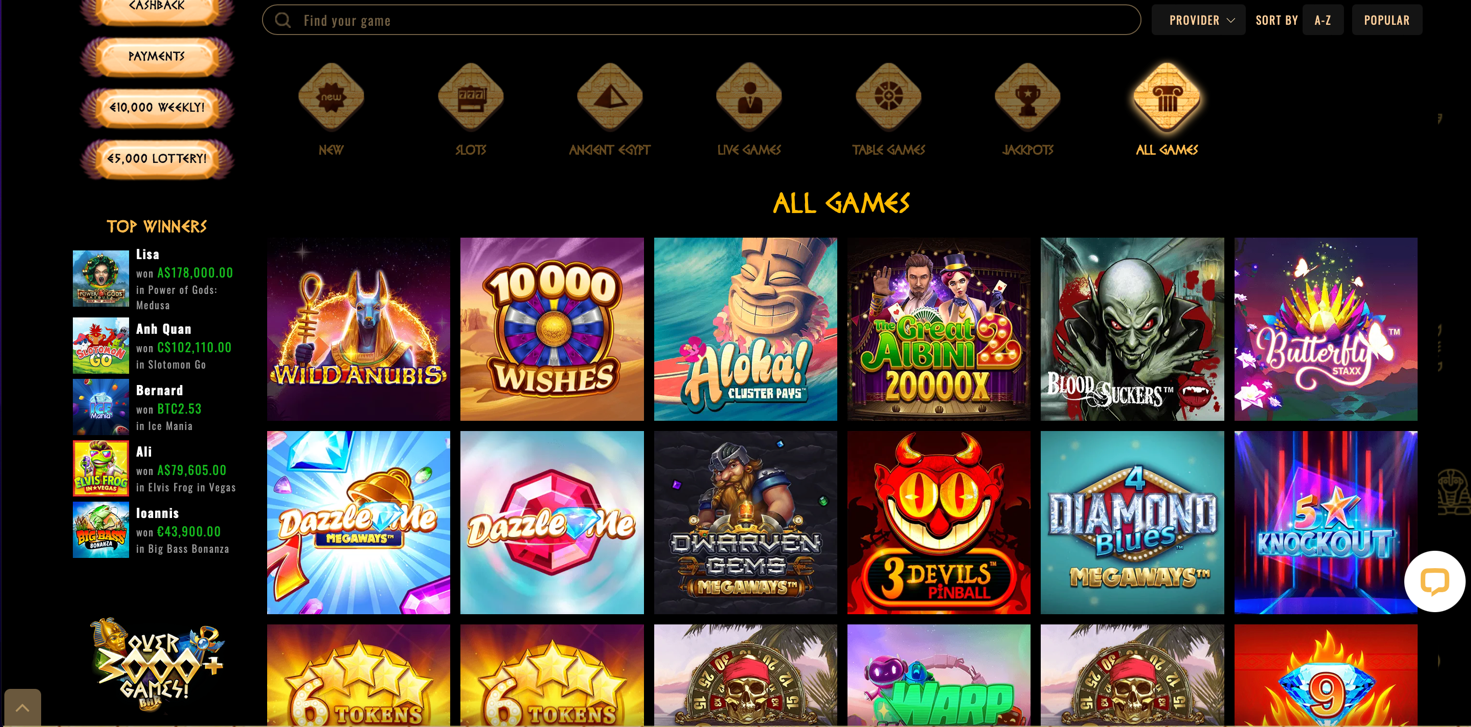The image size is (1471, 727).
Task: Select the All Games column icon
Action: [1167, 97]
